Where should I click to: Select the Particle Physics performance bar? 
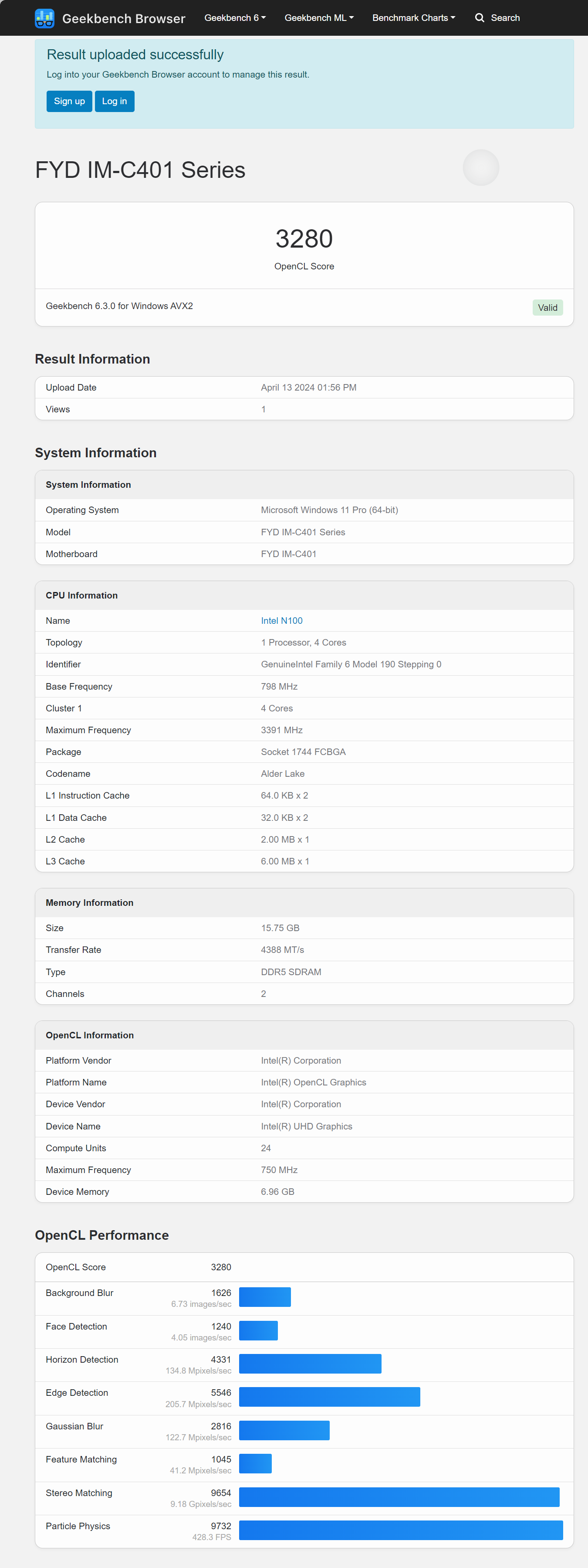tap(401, 1530)
